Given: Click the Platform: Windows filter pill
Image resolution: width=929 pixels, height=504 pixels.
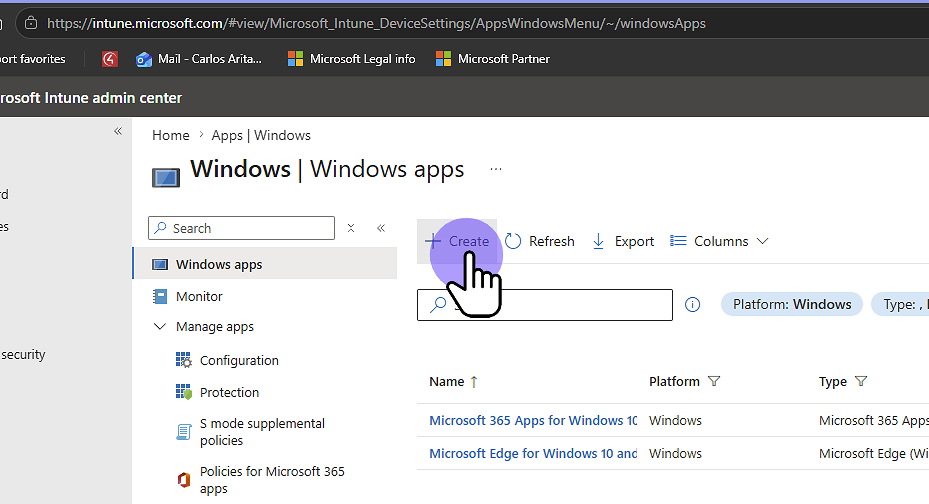Looking at the screenshot, I should (x=792, y=304).
